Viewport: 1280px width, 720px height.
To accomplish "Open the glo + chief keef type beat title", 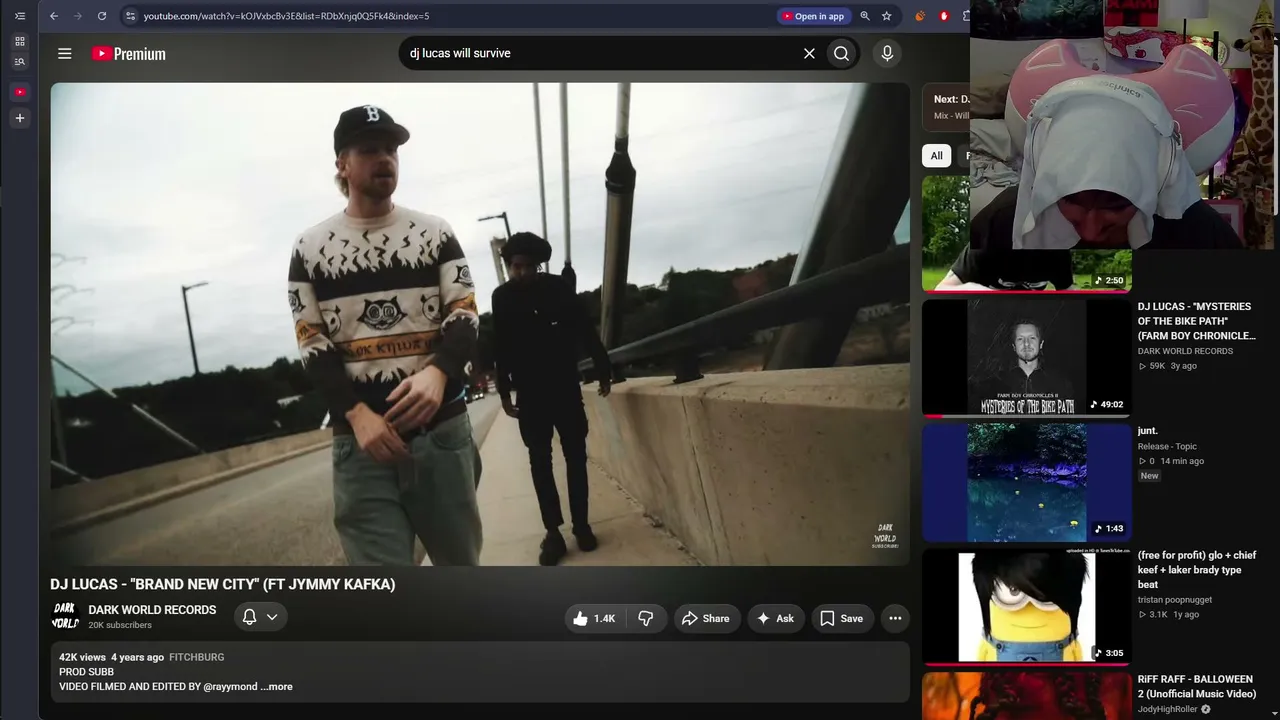I will (x=1197, y=570).
